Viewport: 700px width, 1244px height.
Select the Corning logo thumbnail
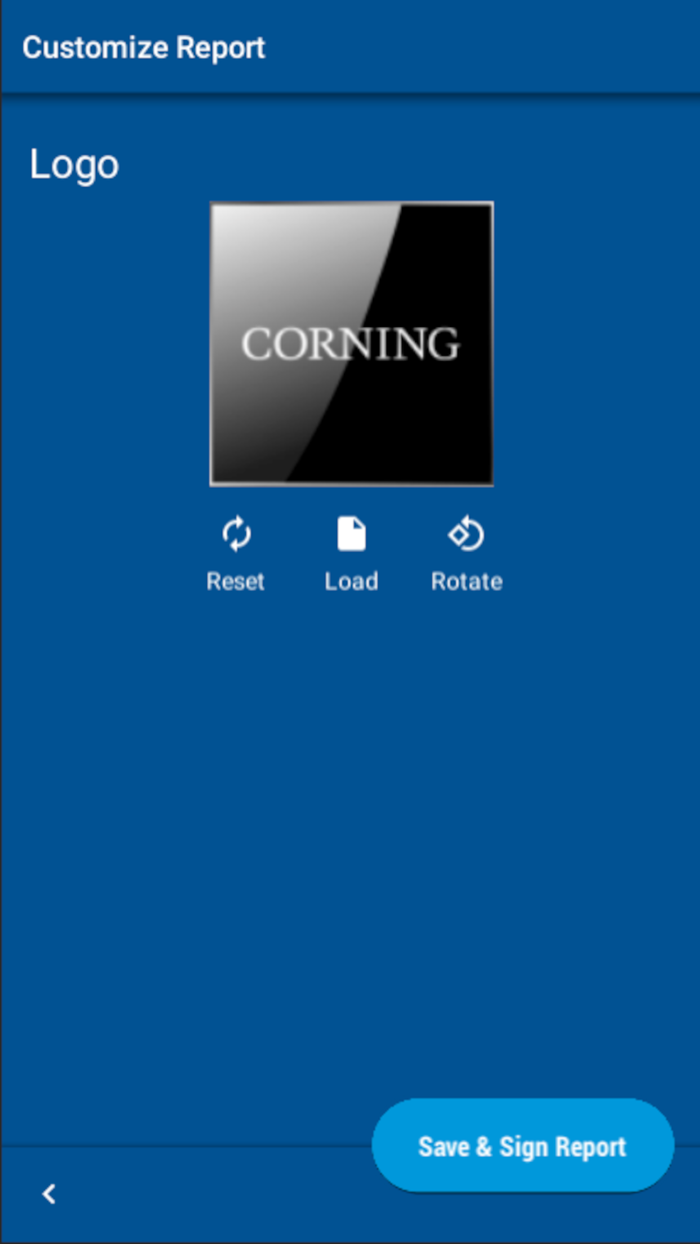[x=351, y=344]
